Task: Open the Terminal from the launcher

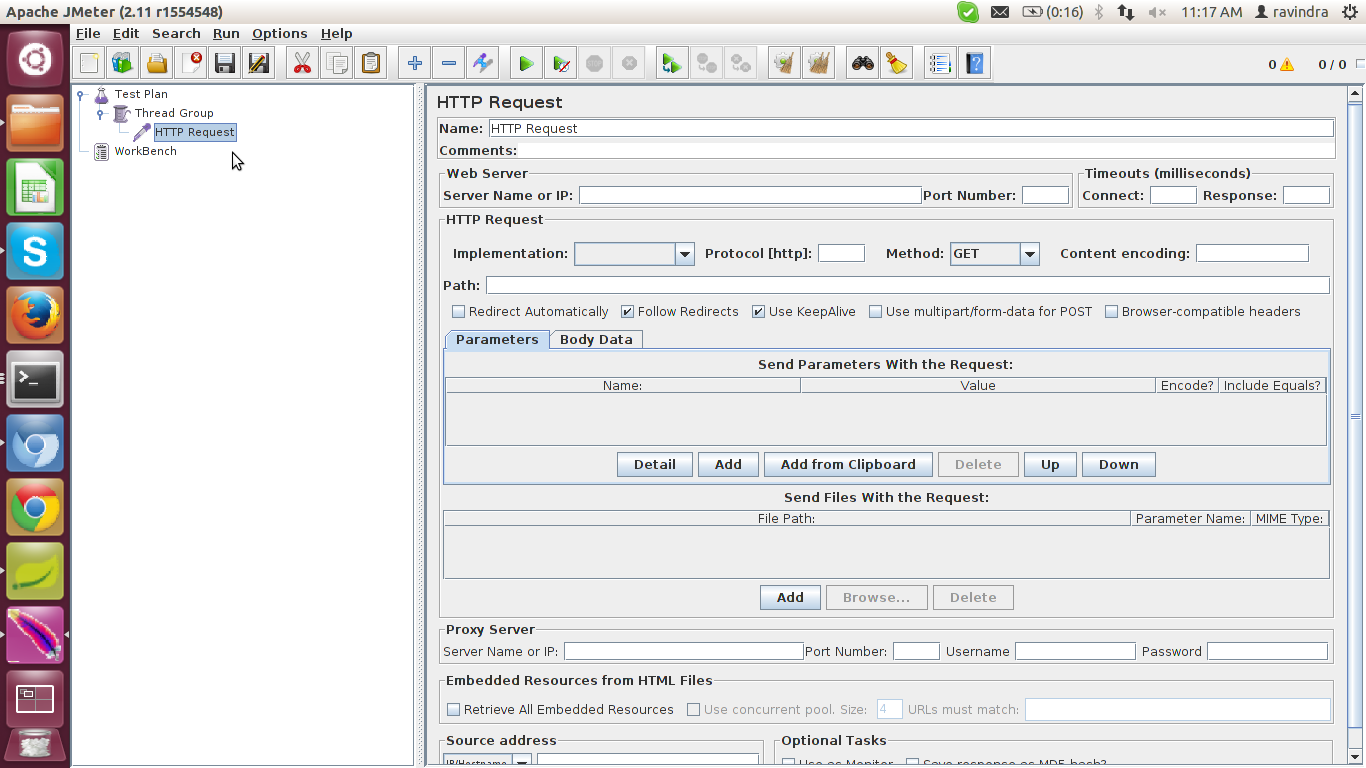Action: (x=35, y=379)
